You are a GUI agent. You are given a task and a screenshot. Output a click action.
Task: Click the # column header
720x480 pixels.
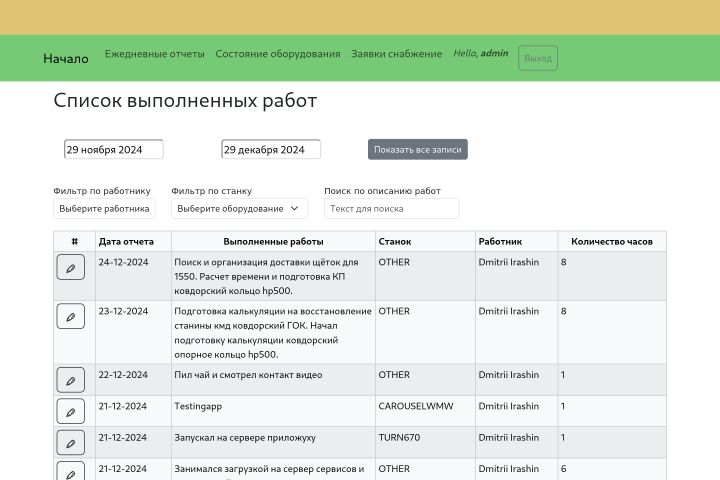[x=74, y=242]
